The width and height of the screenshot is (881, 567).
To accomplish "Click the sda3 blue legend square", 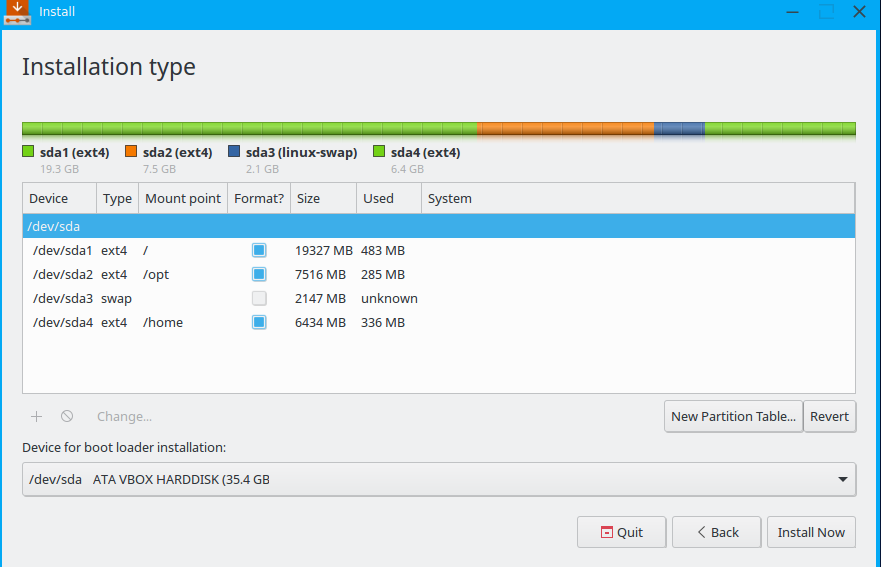I will click(234, 152).
